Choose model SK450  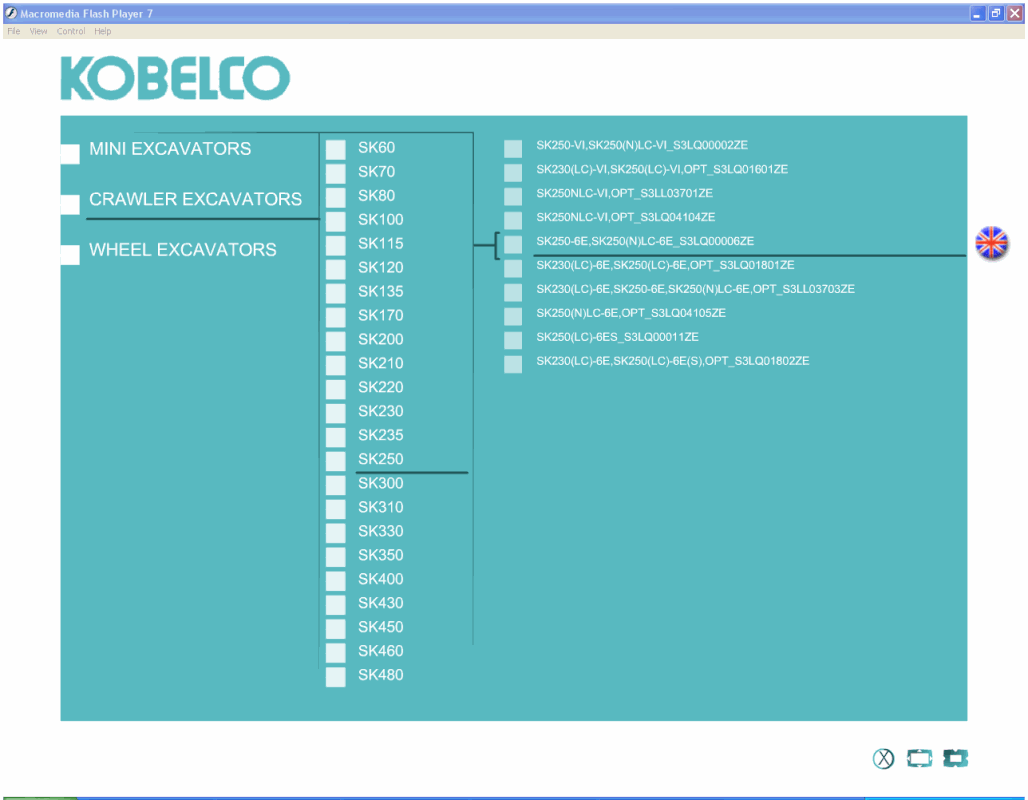[x=380, y=627]
